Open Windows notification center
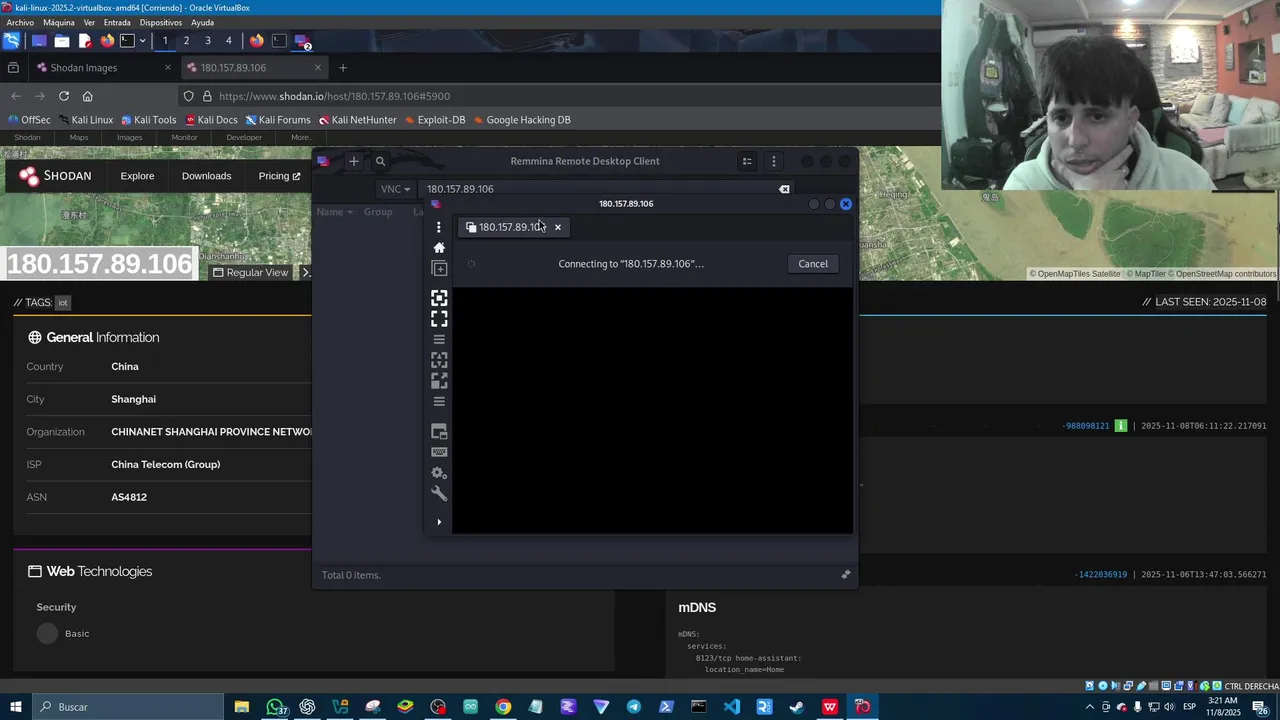1280x720 pixels. click(1259, 707)
